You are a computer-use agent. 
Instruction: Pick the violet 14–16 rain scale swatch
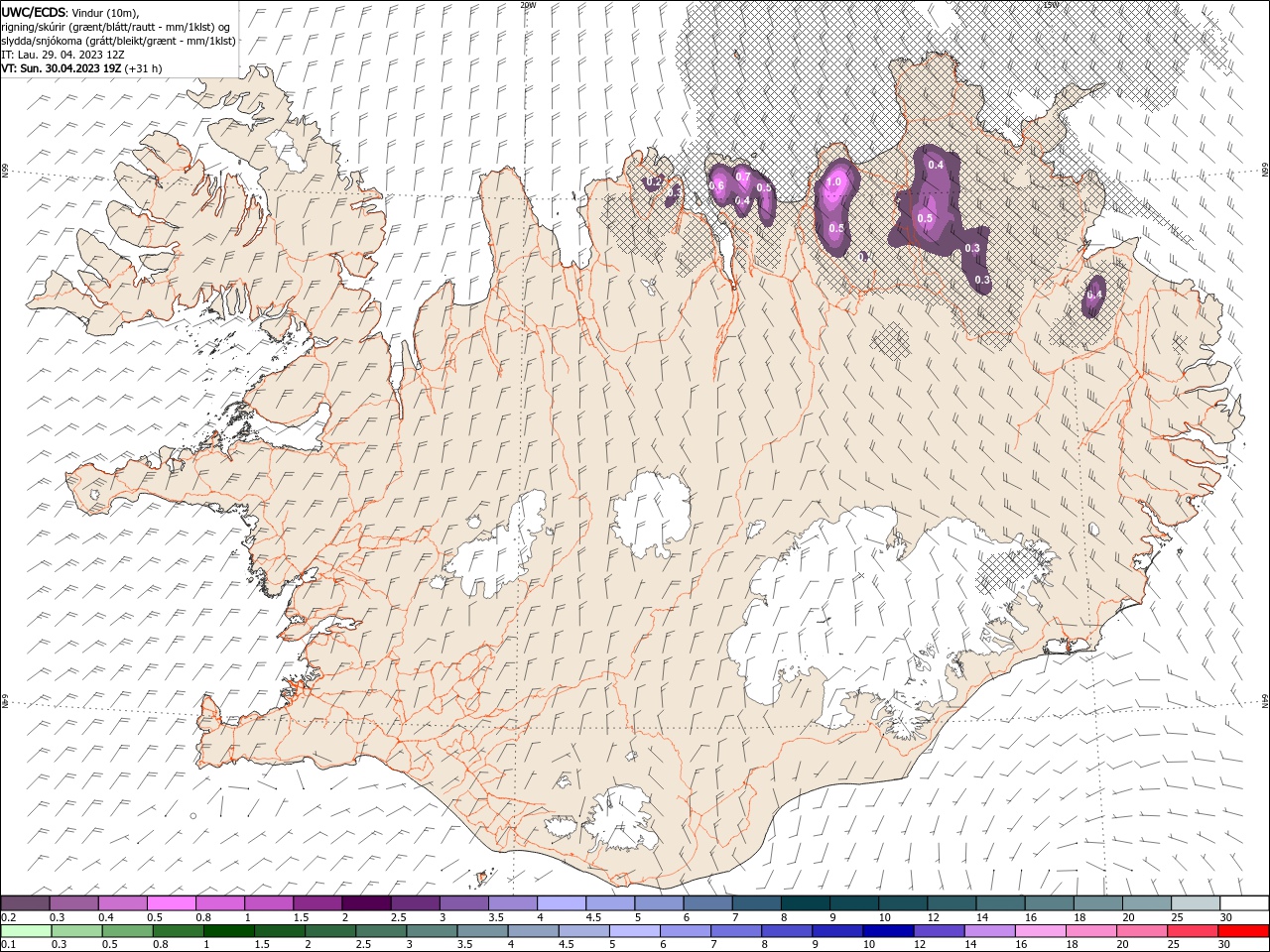point(988,930)
